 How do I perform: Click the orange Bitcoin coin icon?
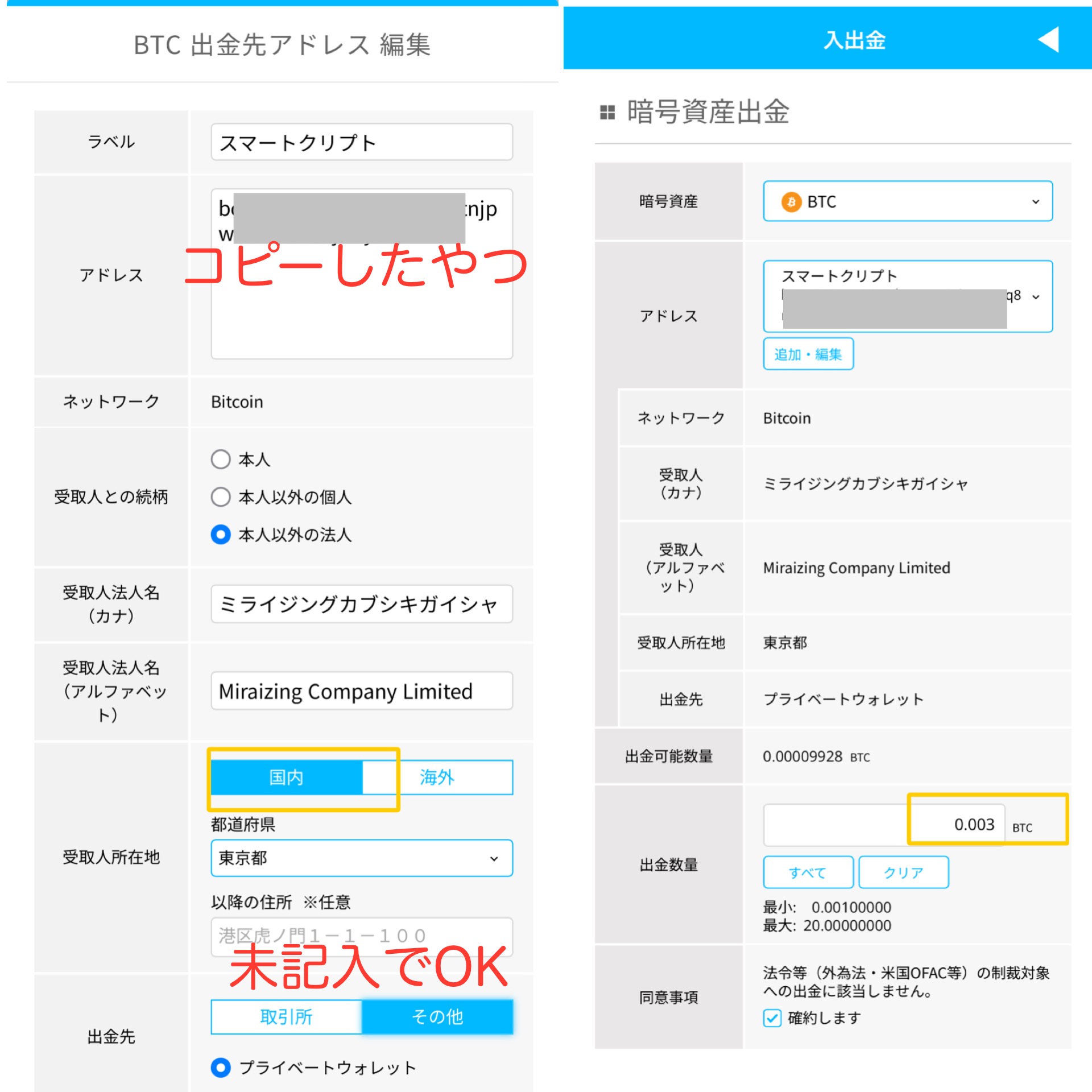point(791,202)
